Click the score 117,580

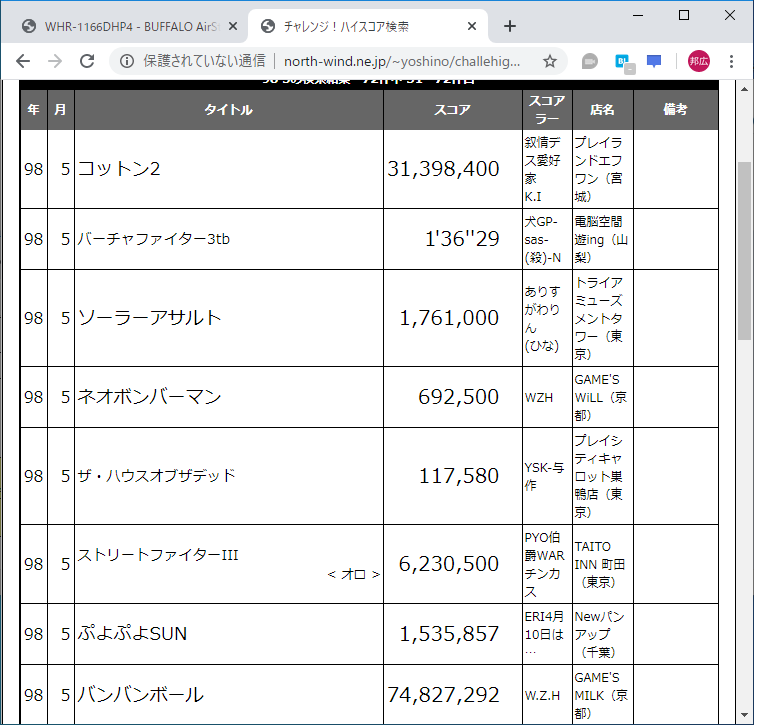coord(459,476)
